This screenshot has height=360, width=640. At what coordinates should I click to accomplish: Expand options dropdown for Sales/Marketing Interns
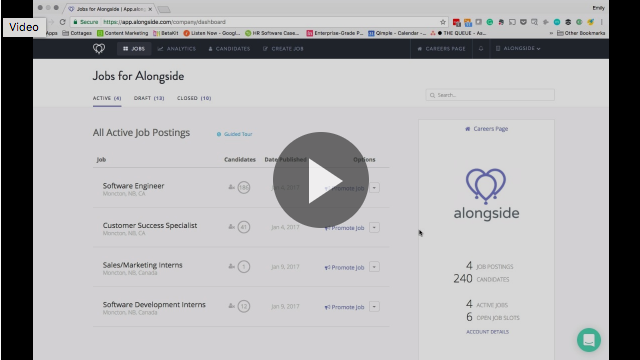(x=374, y=267)
